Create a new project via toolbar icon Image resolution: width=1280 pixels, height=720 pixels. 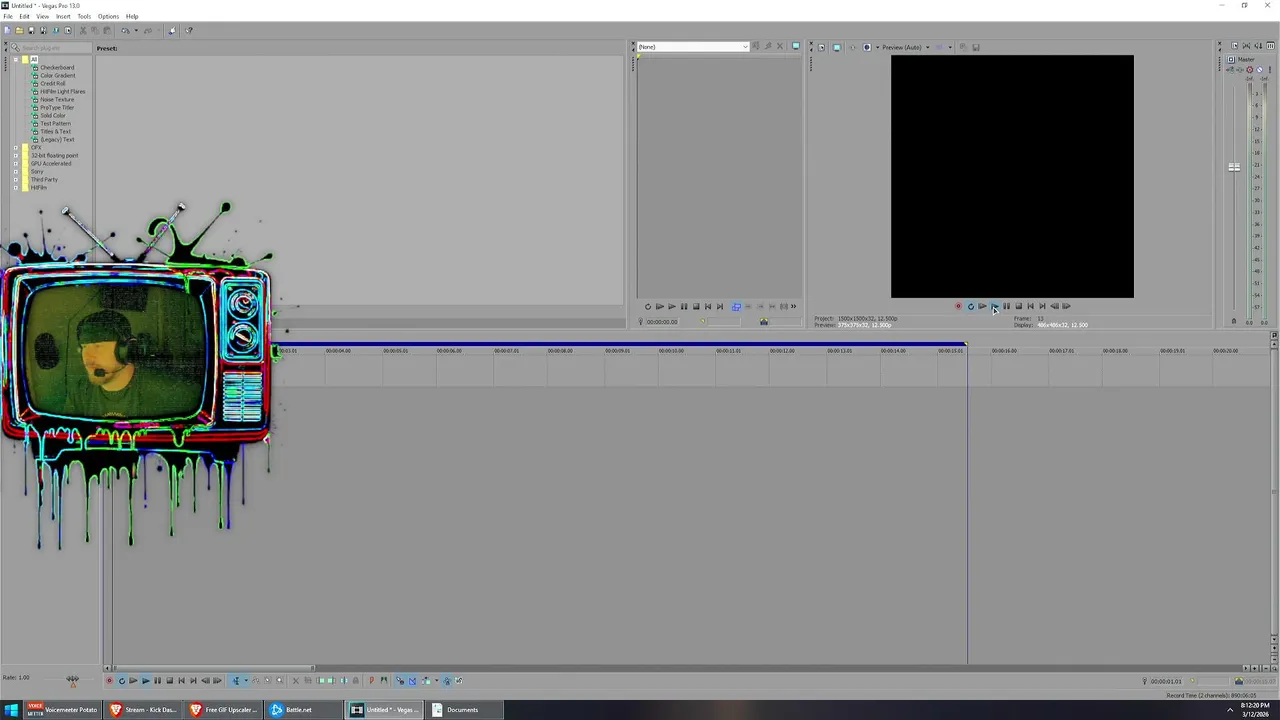7,30
